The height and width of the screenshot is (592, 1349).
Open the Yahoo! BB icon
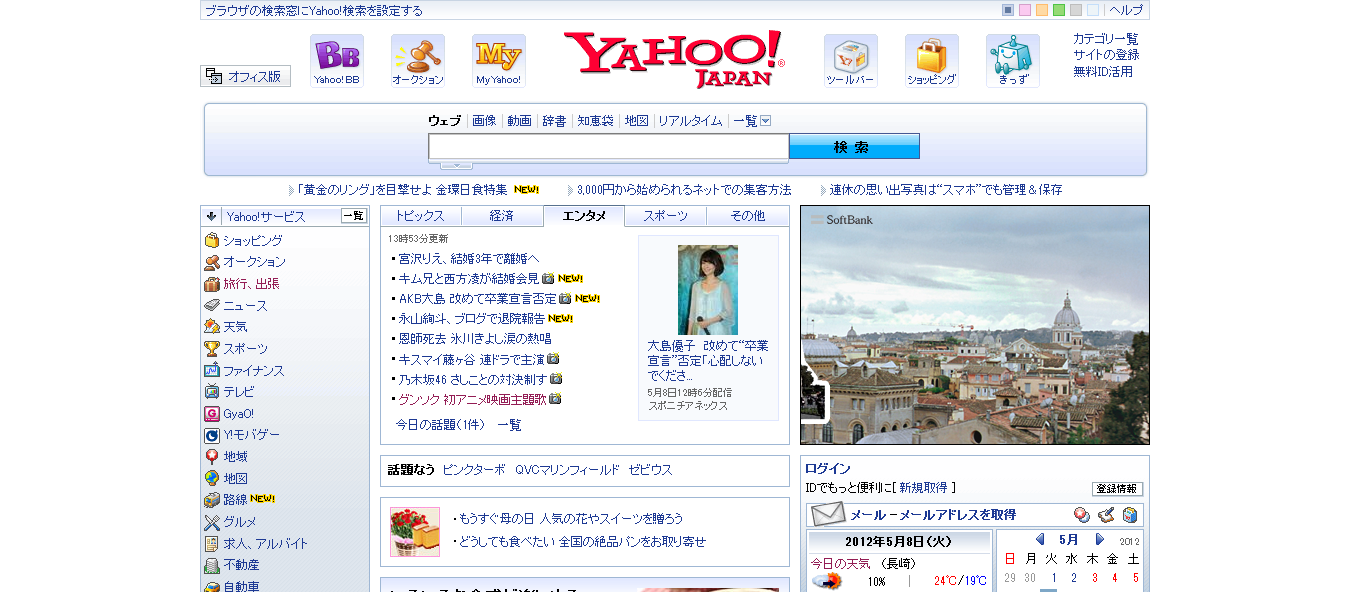click(337, 61)
